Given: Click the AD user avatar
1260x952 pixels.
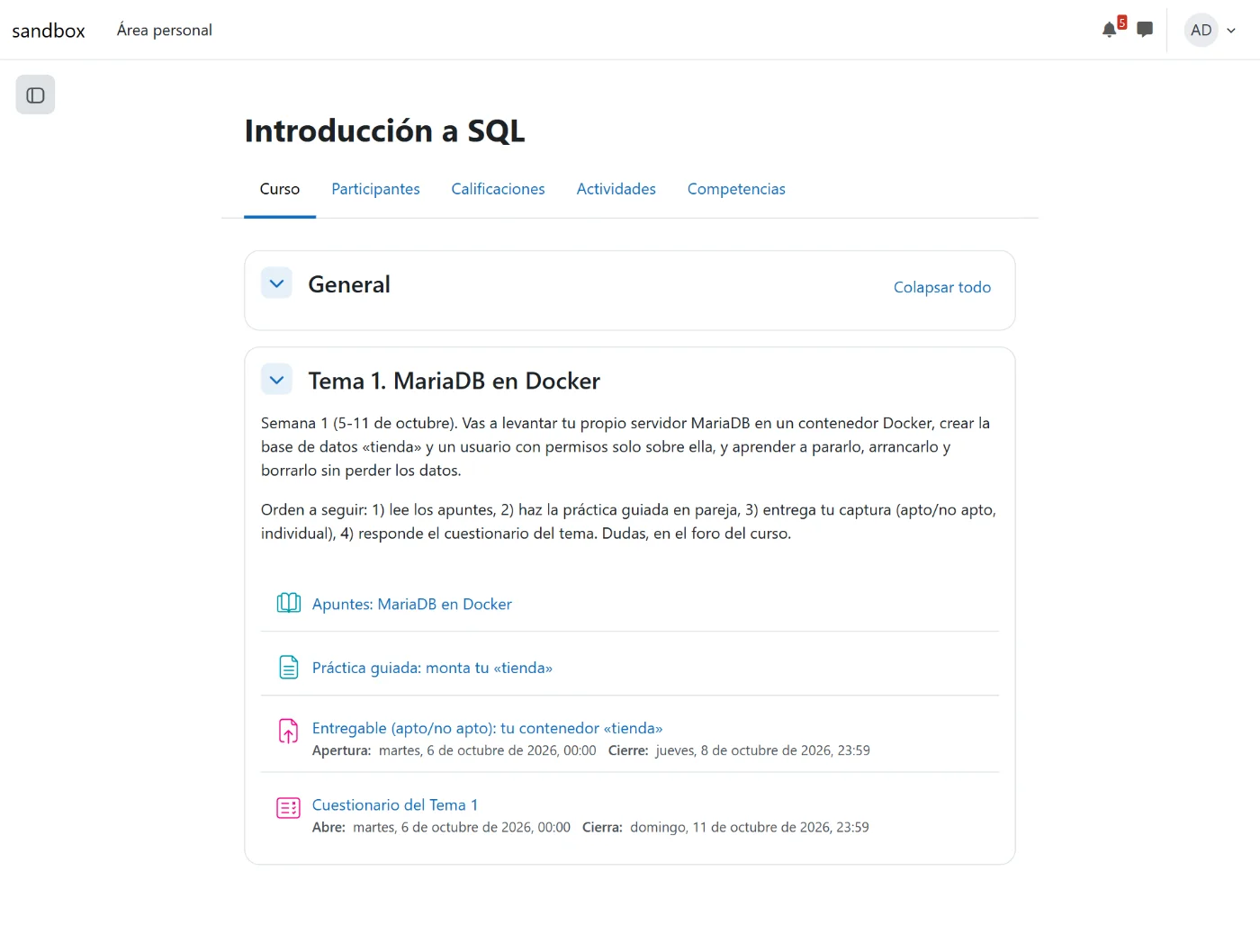Looking at the screenshot, I should coord(1201,30).
